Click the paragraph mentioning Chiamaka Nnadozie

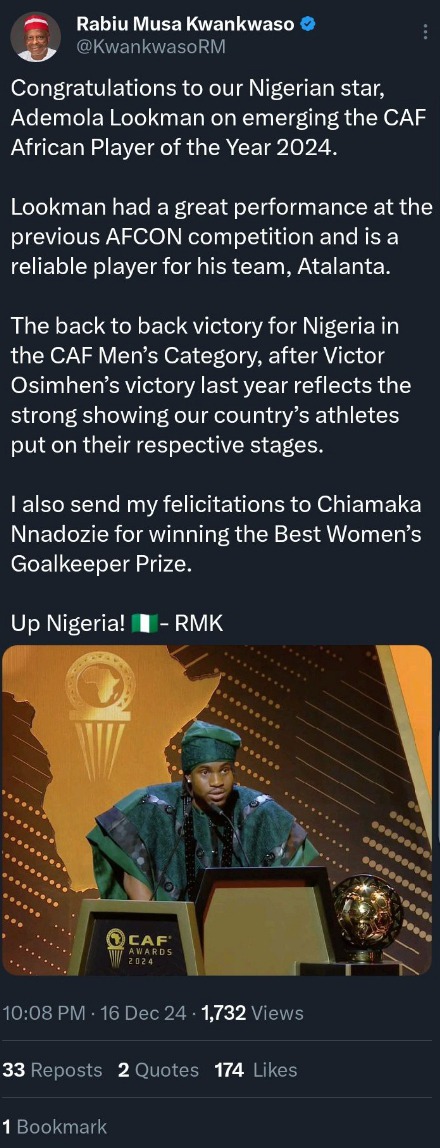pos(216,535)
